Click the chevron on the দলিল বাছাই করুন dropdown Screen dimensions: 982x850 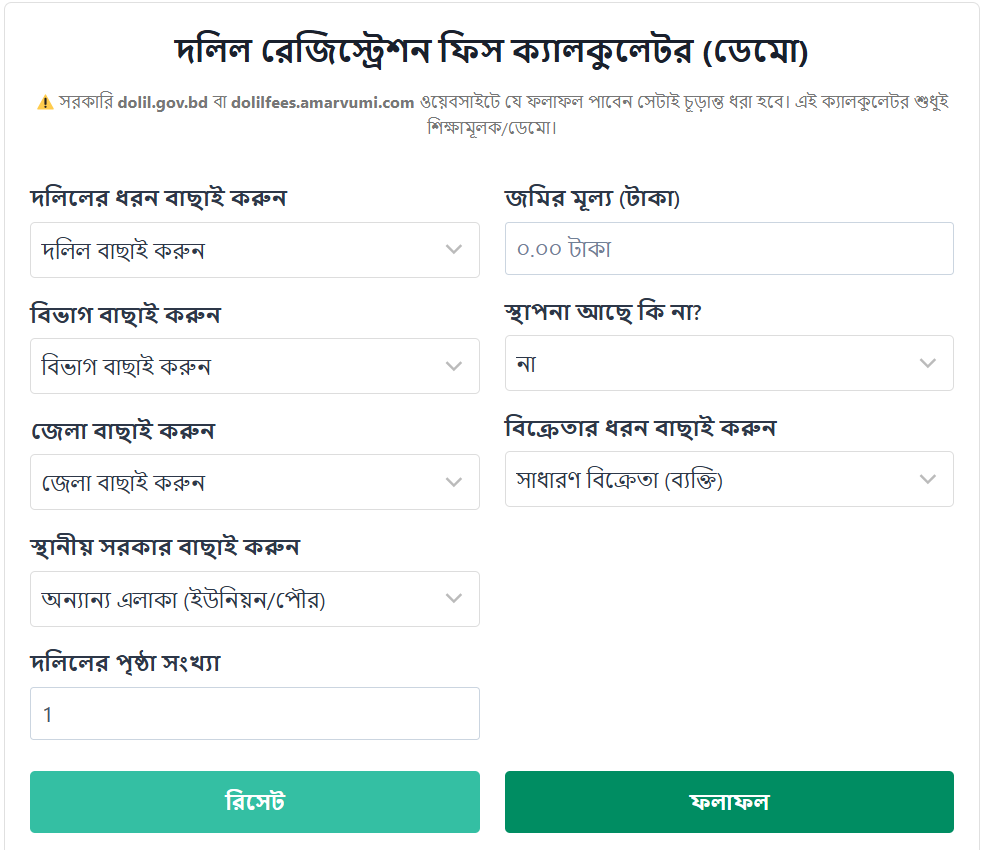[x=452, y=250]
